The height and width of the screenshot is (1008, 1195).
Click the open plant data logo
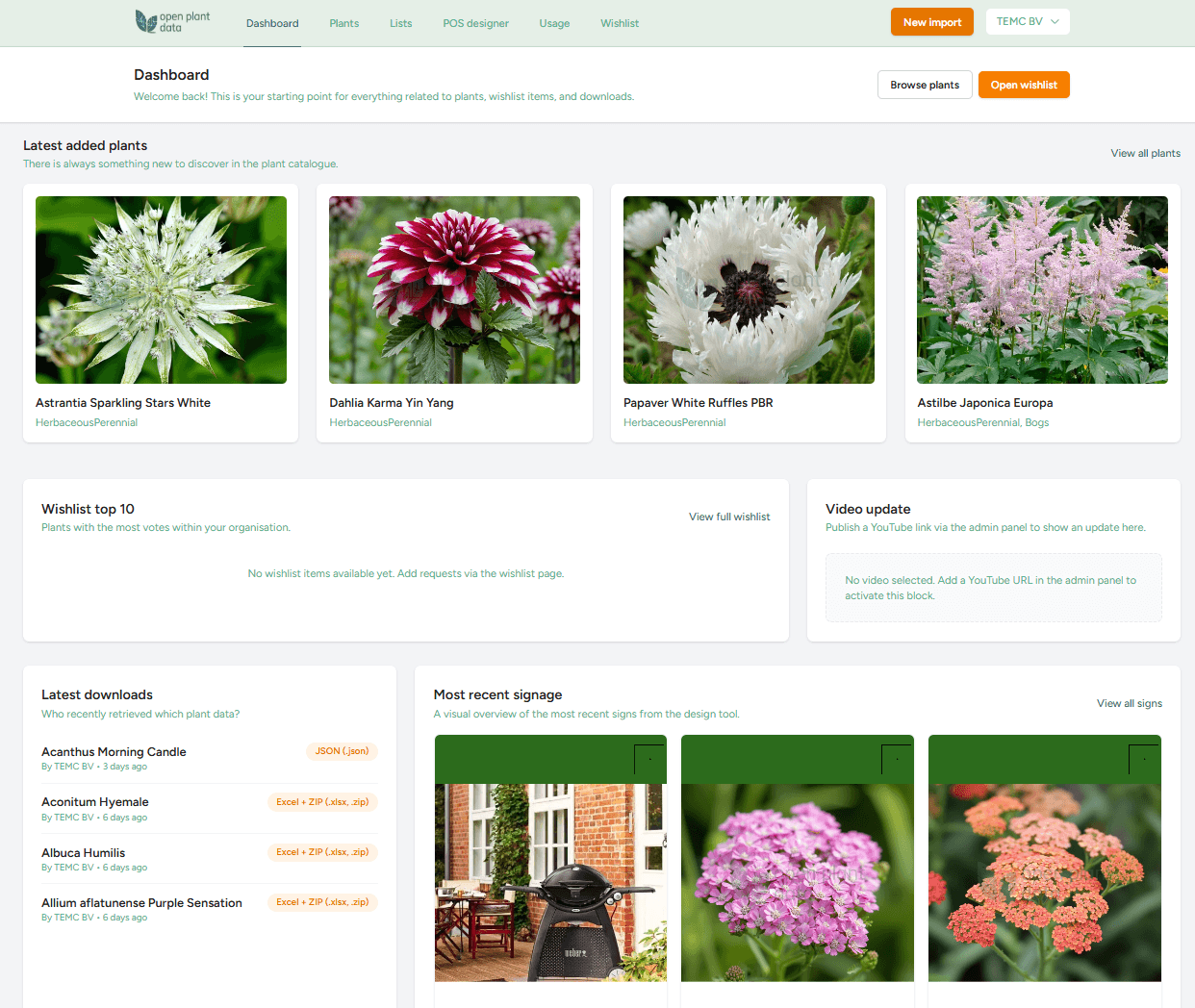pos(172,22)
